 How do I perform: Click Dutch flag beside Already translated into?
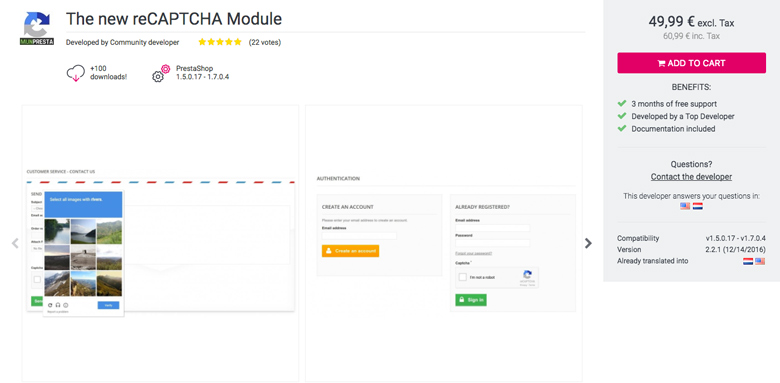click(748, 261)
